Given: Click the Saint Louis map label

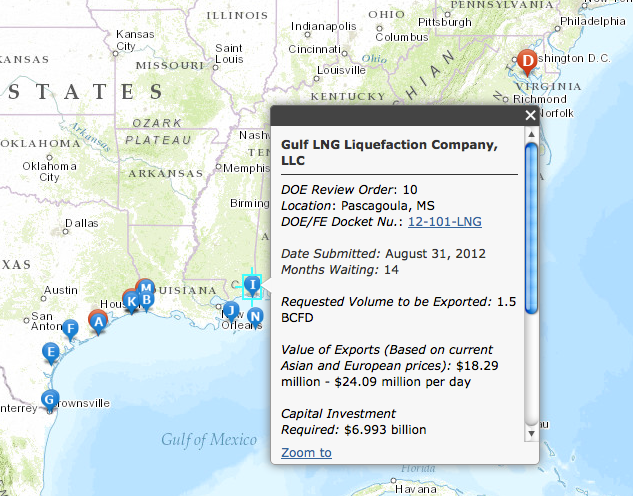Looking at the screenshot, I should point(229,54).
